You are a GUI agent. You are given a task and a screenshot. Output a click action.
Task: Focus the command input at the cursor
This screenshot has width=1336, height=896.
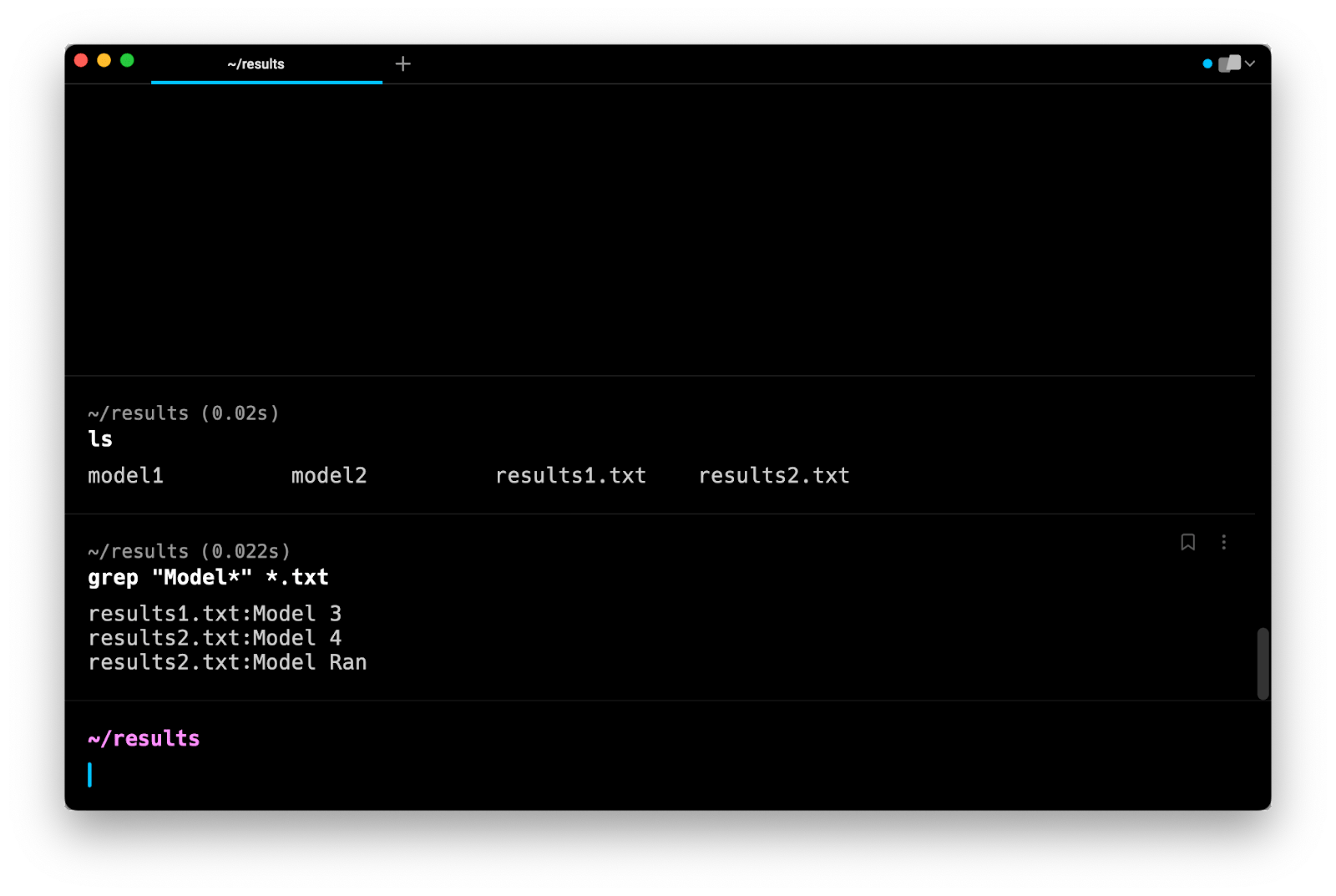(x=334, y=775)
